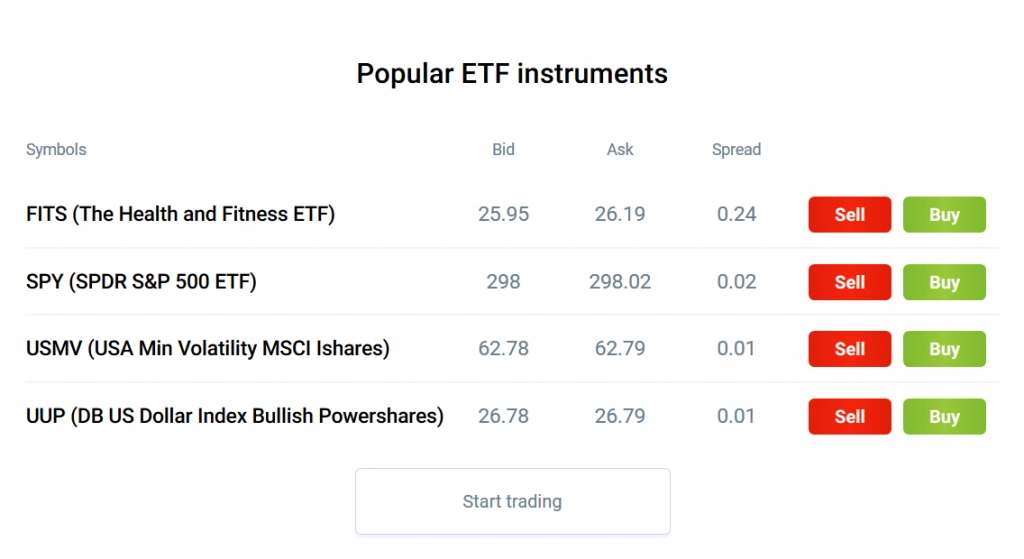The height and width of the screenshot is (559, 1024).
Task: Buy USMV USA Min Volatility ETF
Action: (x=944, y=349)
